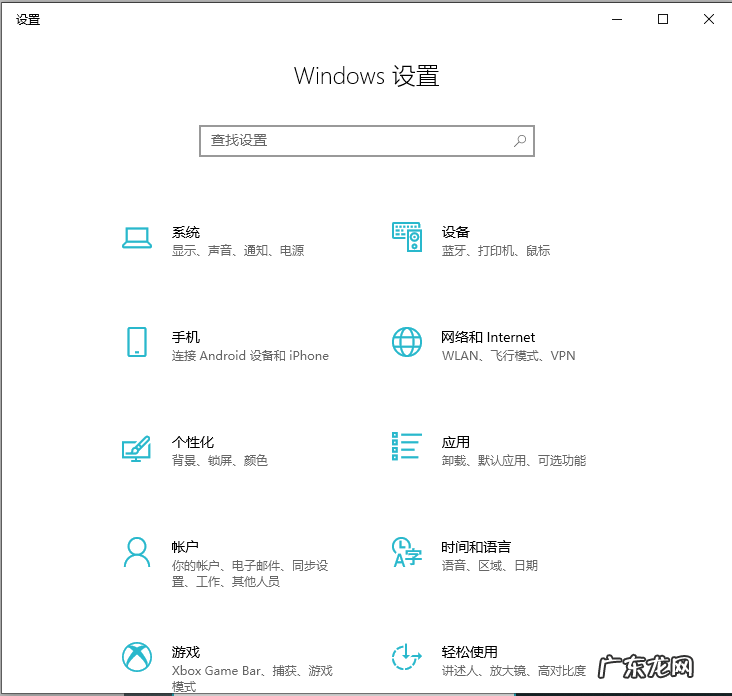Click the text 显示、声音、通知、电源
The image size is (732, 696).
pos(238,251)
